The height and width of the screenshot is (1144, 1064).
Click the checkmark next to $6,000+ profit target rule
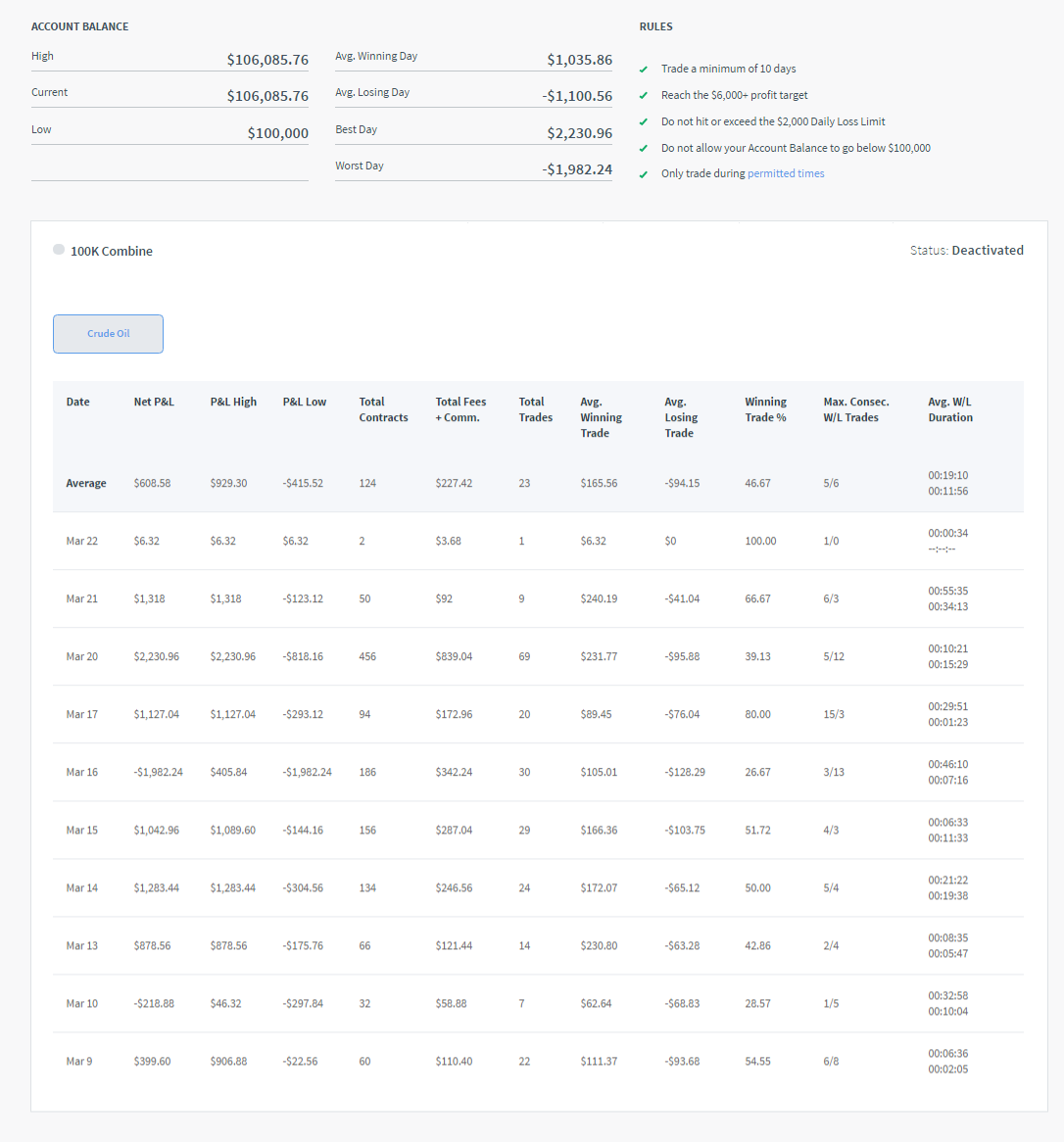click(644, 96)
